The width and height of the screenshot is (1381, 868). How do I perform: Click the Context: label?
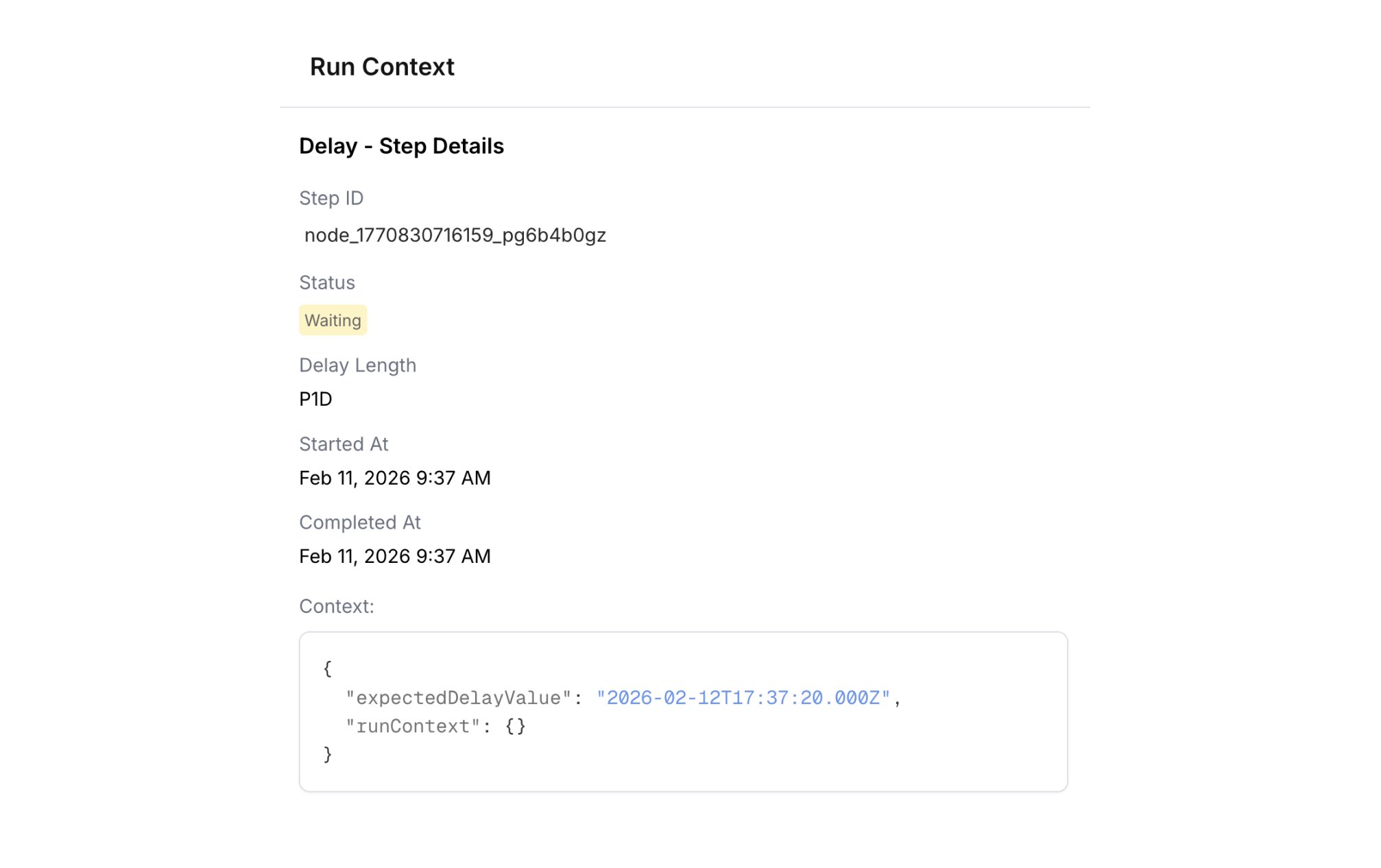pyautogui.click(x=337, y=606)
